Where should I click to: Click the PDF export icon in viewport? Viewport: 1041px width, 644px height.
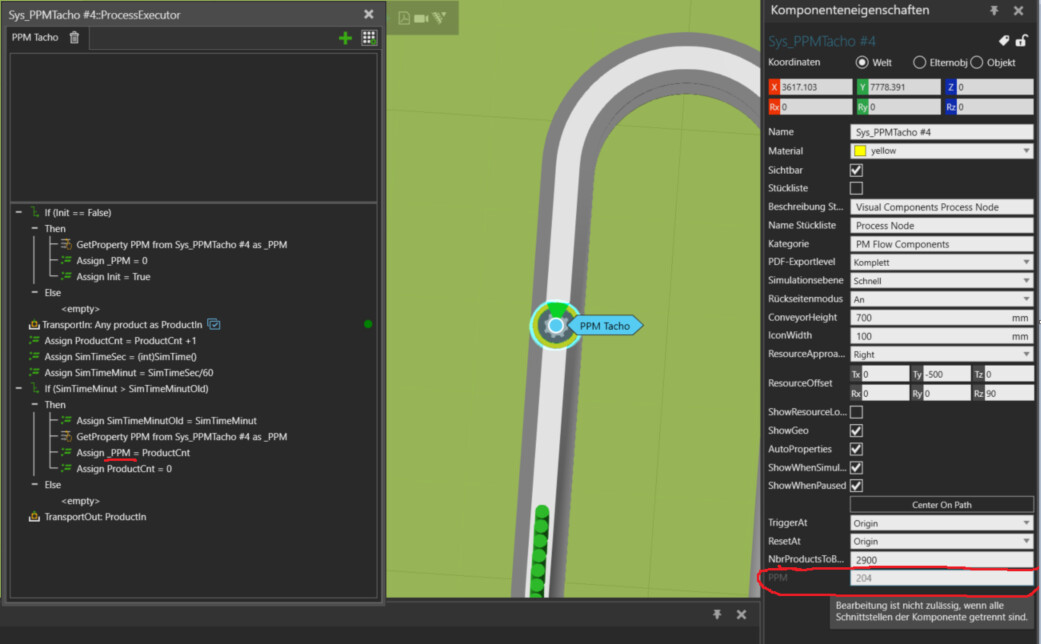click(404, 18)
